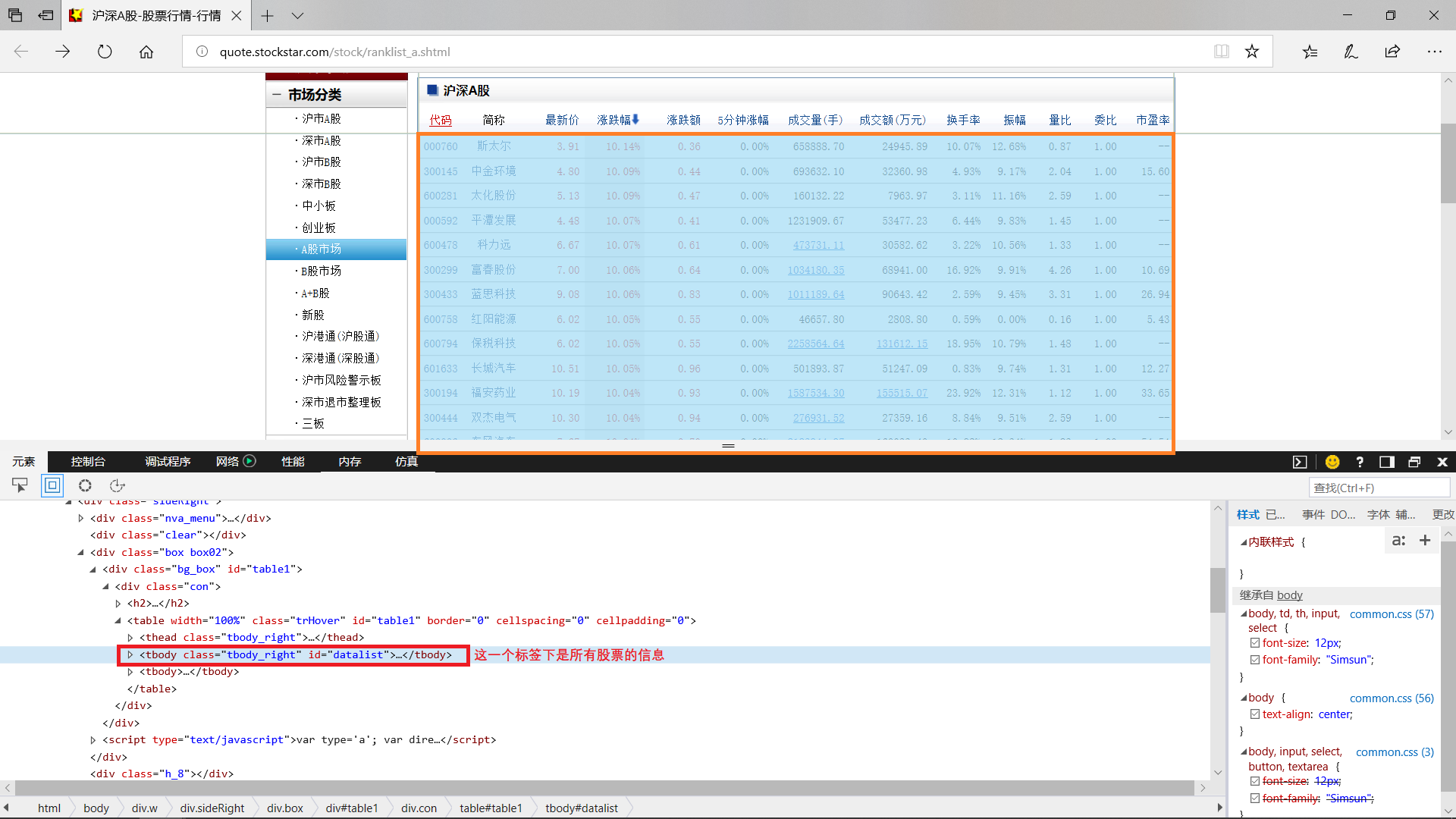Open reading view book icon
Screen dimensions: 1456x819
tap(1222, 52)
